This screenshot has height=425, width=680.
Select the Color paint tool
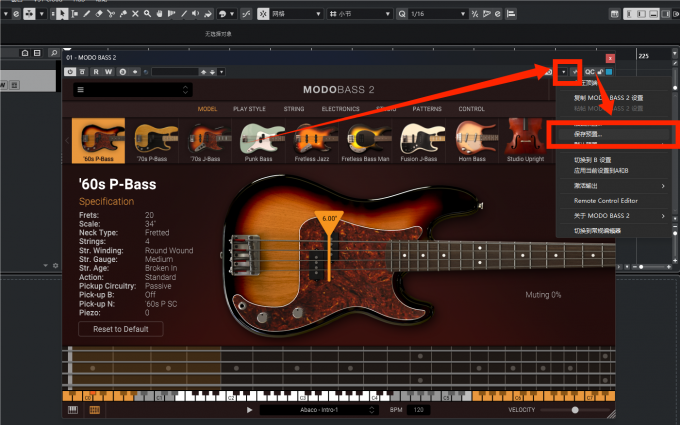[x=208, y=14]
